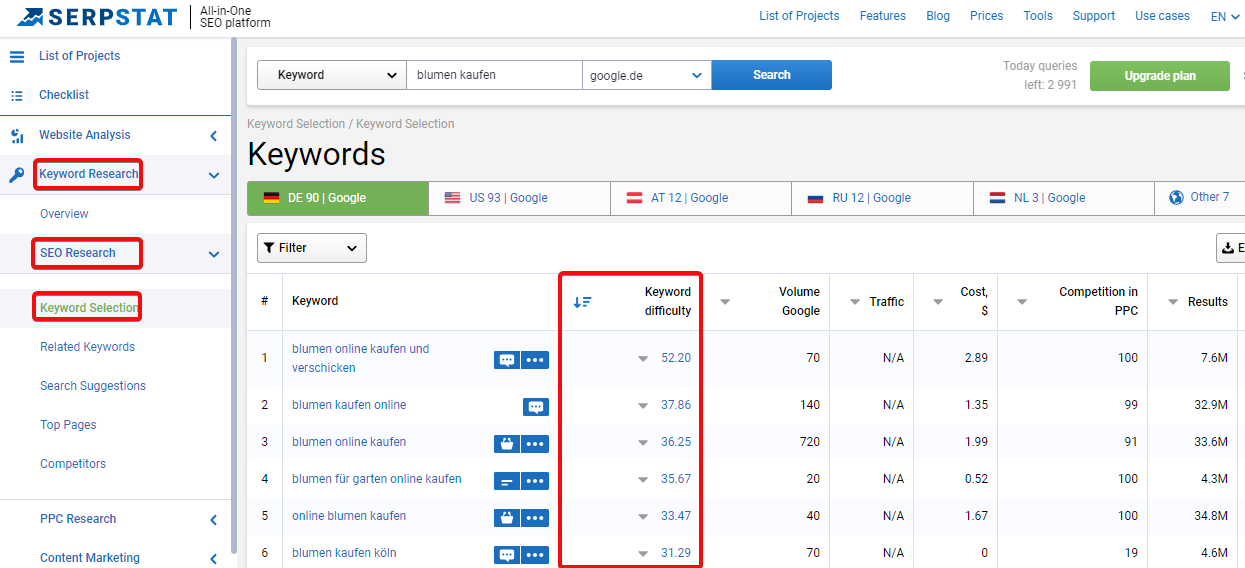Click difficulty value 36.25
This screenshot has width=1245, height=568.
(x=676, y=442)
